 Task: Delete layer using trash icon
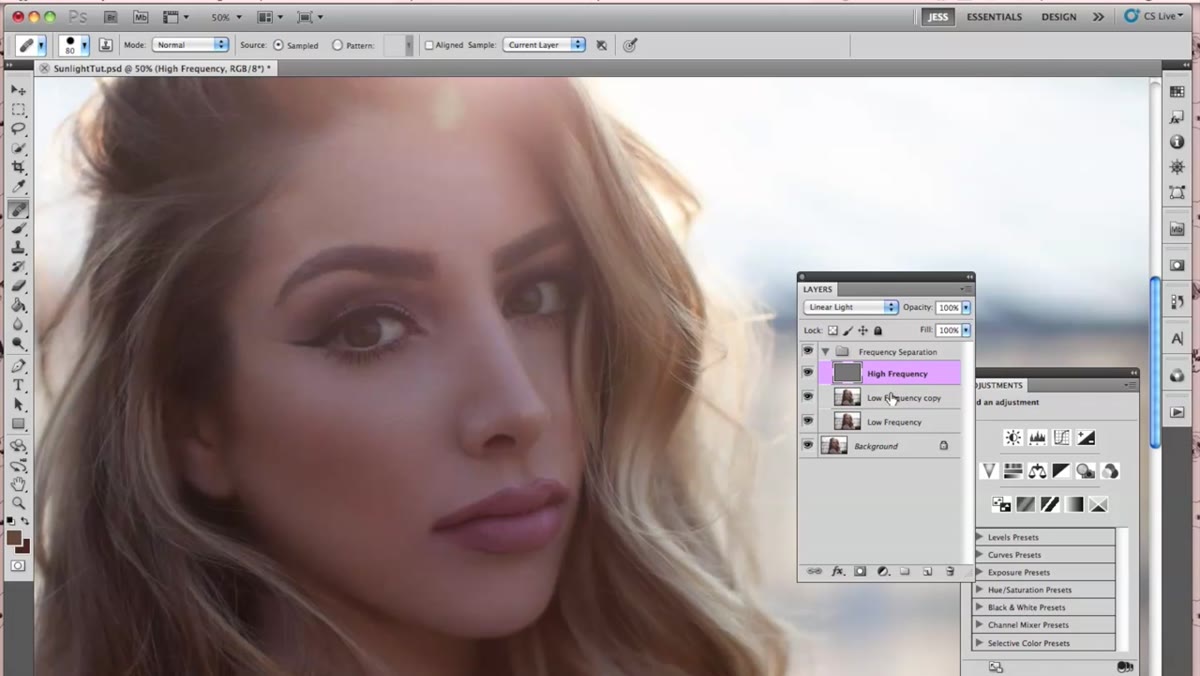(x=950, y=571)
